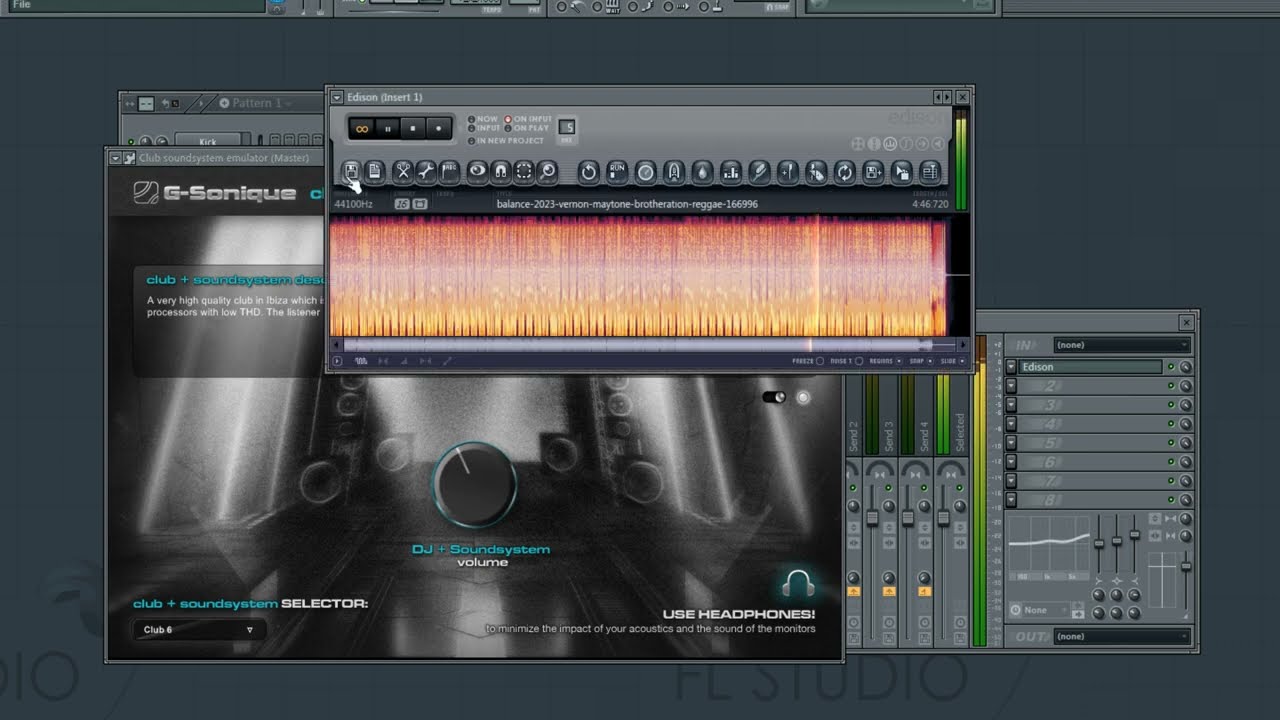
Task: Click Edison's ABC regions flag icon
Action: [x=449, y=172]
